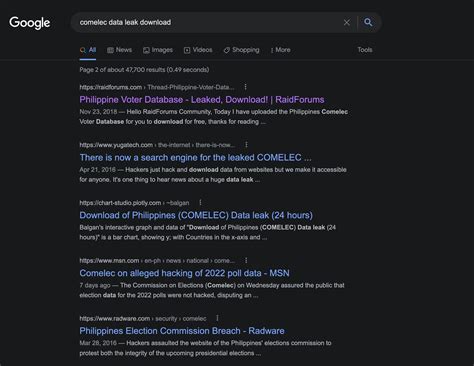Clear the search query with X icon
Screen dimensions: 474x366
[347, 22]
